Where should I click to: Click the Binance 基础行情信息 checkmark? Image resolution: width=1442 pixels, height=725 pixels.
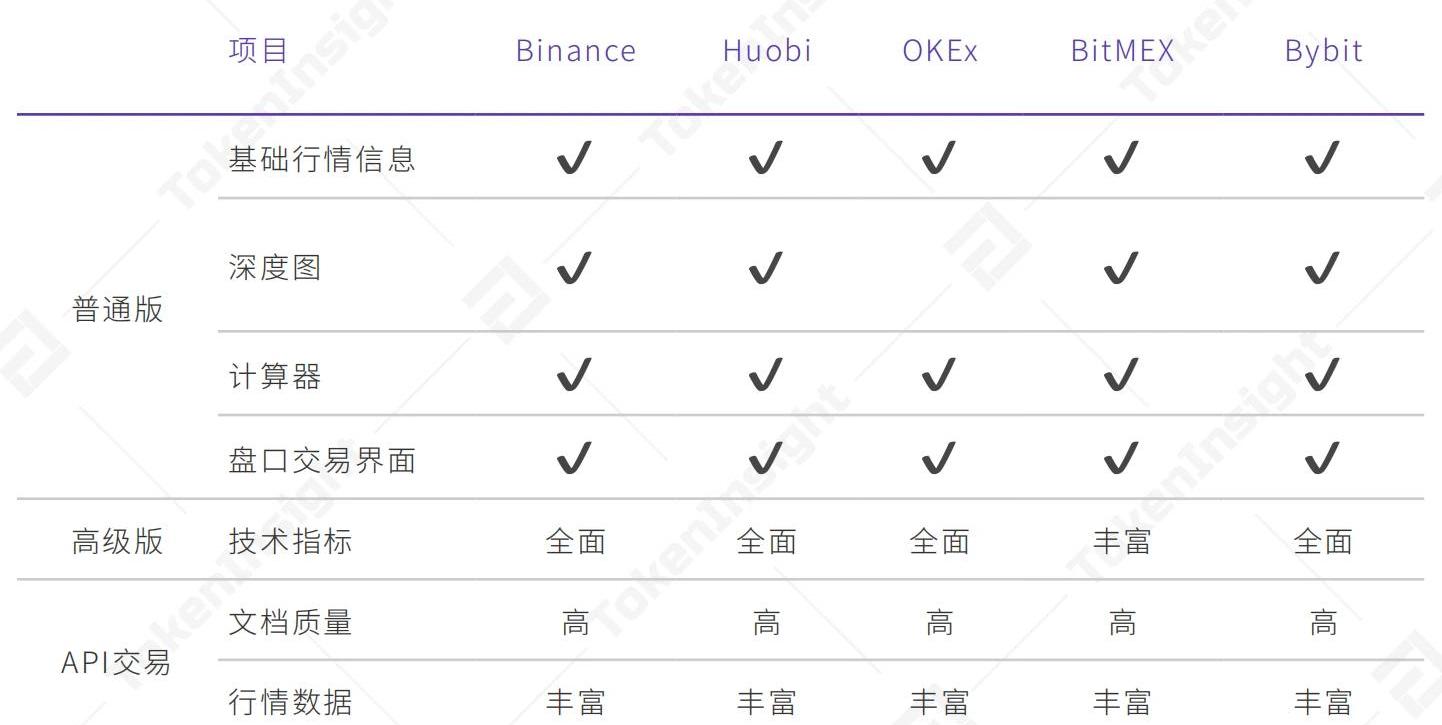click(574, 158)
